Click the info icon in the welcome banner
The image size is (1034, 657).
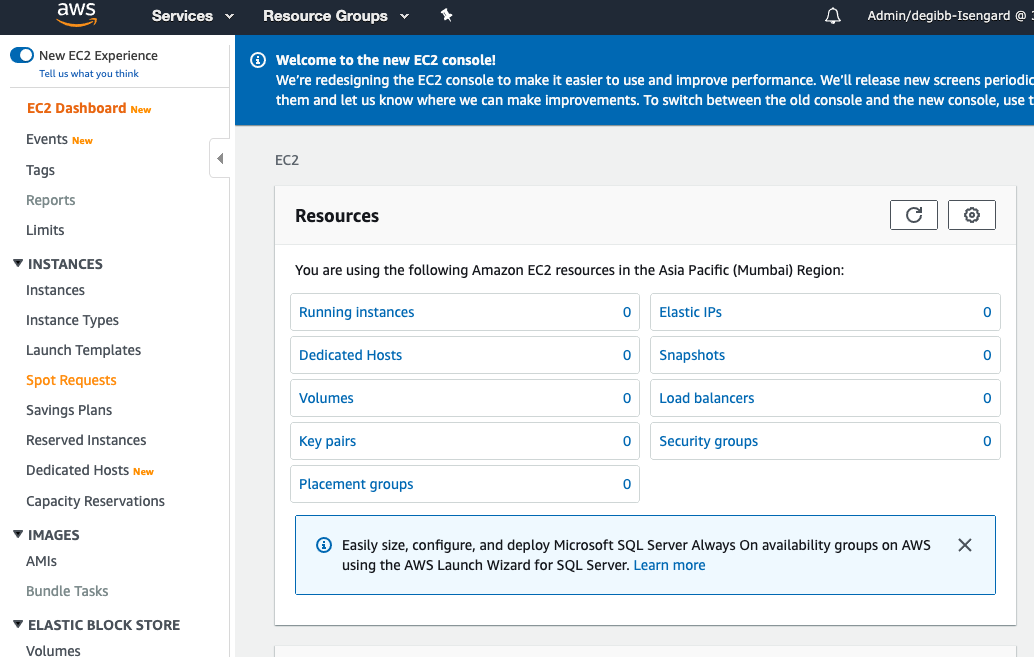coord(260,60)
